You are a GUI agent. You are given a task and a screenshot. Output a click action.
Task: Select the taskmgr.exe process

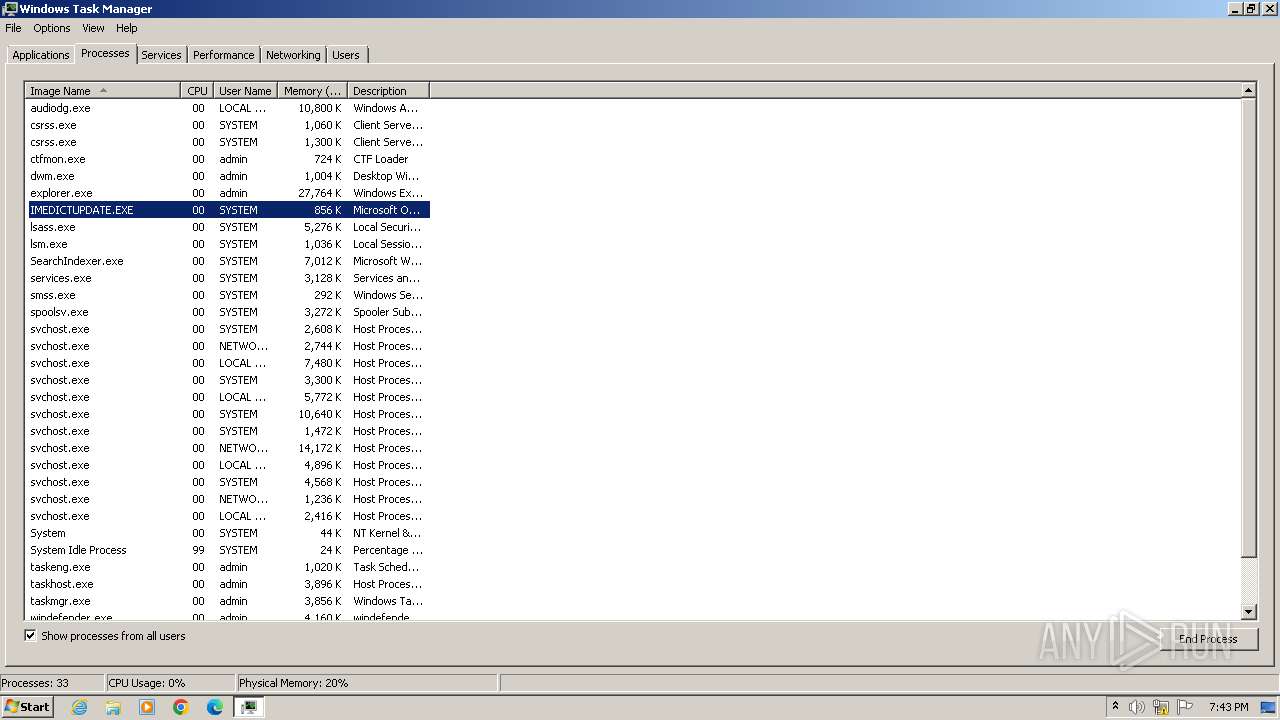tap(228, 601)
